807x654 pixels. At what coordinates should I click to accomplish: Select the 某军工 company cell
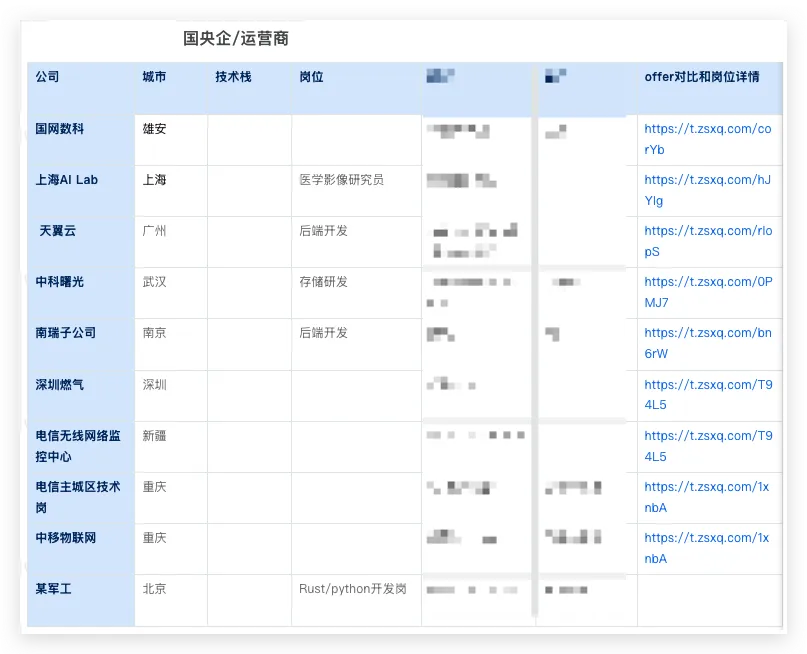tap(54, 589)
